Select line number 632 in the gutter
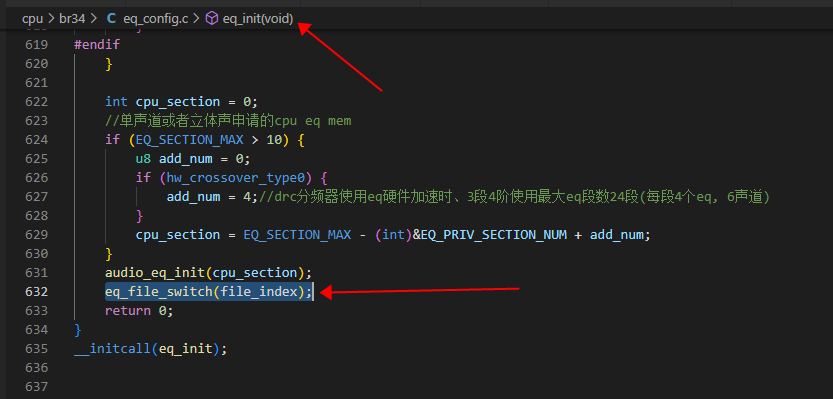Viewport: 833px width, 399px height. pos(37,292)
